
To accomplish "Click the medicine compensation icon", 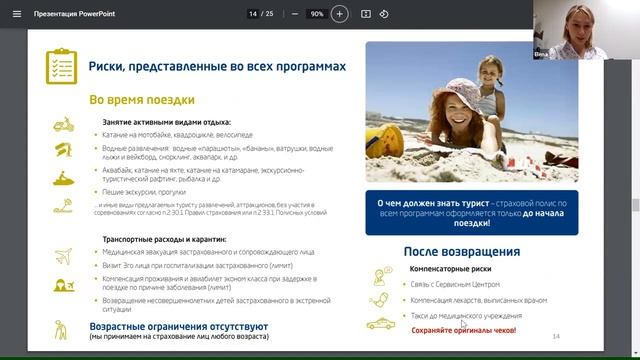I will tap(379, 300).
